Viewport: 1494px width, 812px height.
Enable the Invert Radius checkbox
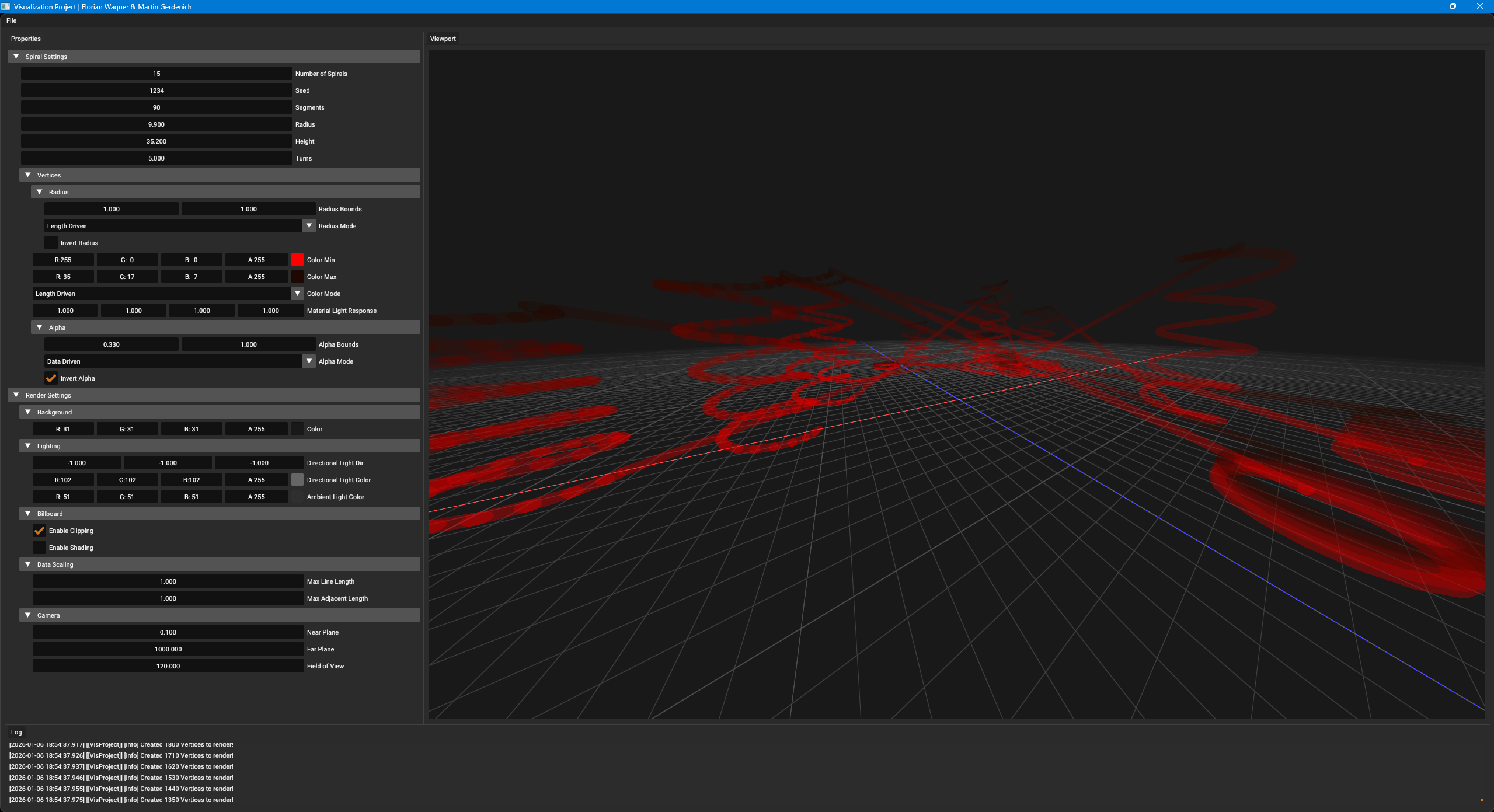[x=51, y=243]
